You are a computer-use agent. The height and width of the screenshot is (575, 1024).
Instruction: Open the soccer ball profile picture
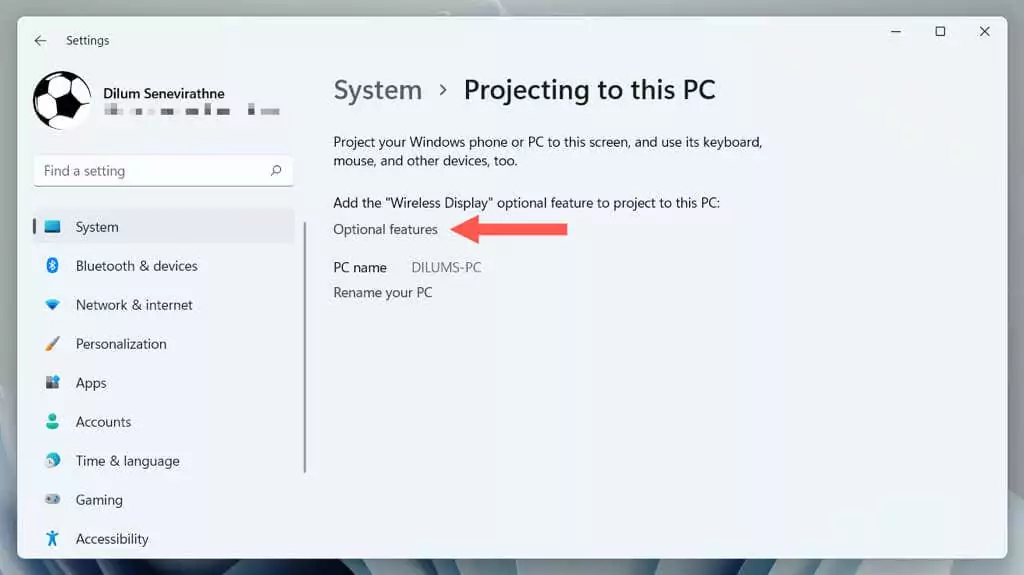pyautogui.click(x=62, y=101)
